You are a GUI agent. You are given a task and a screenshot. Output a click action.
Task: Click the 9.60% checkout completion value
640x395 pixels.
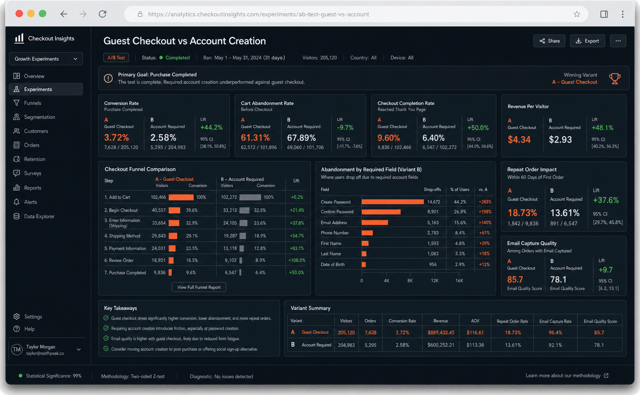[x=389, y=138]
